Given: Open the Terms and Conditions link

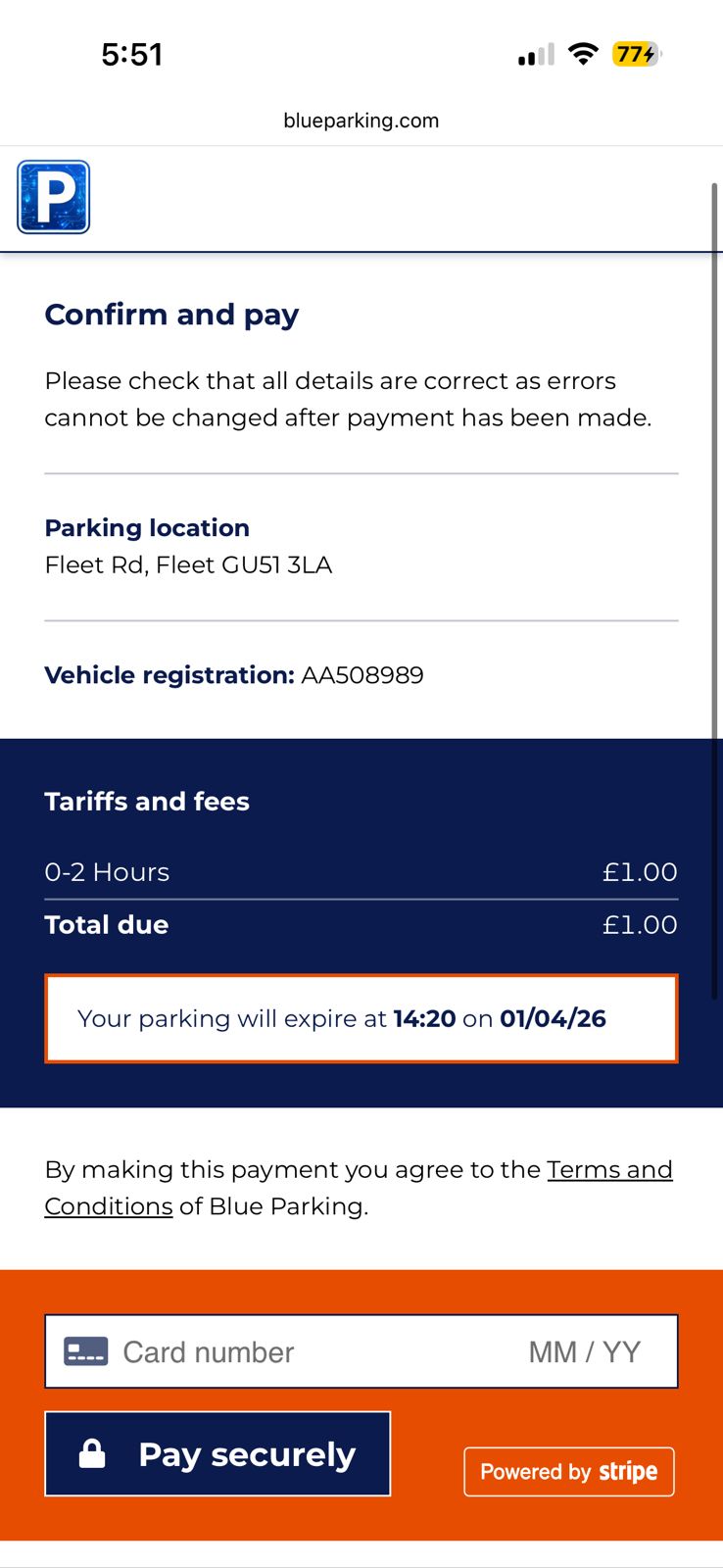Looking at the screenshot, I should (608, 1170).
